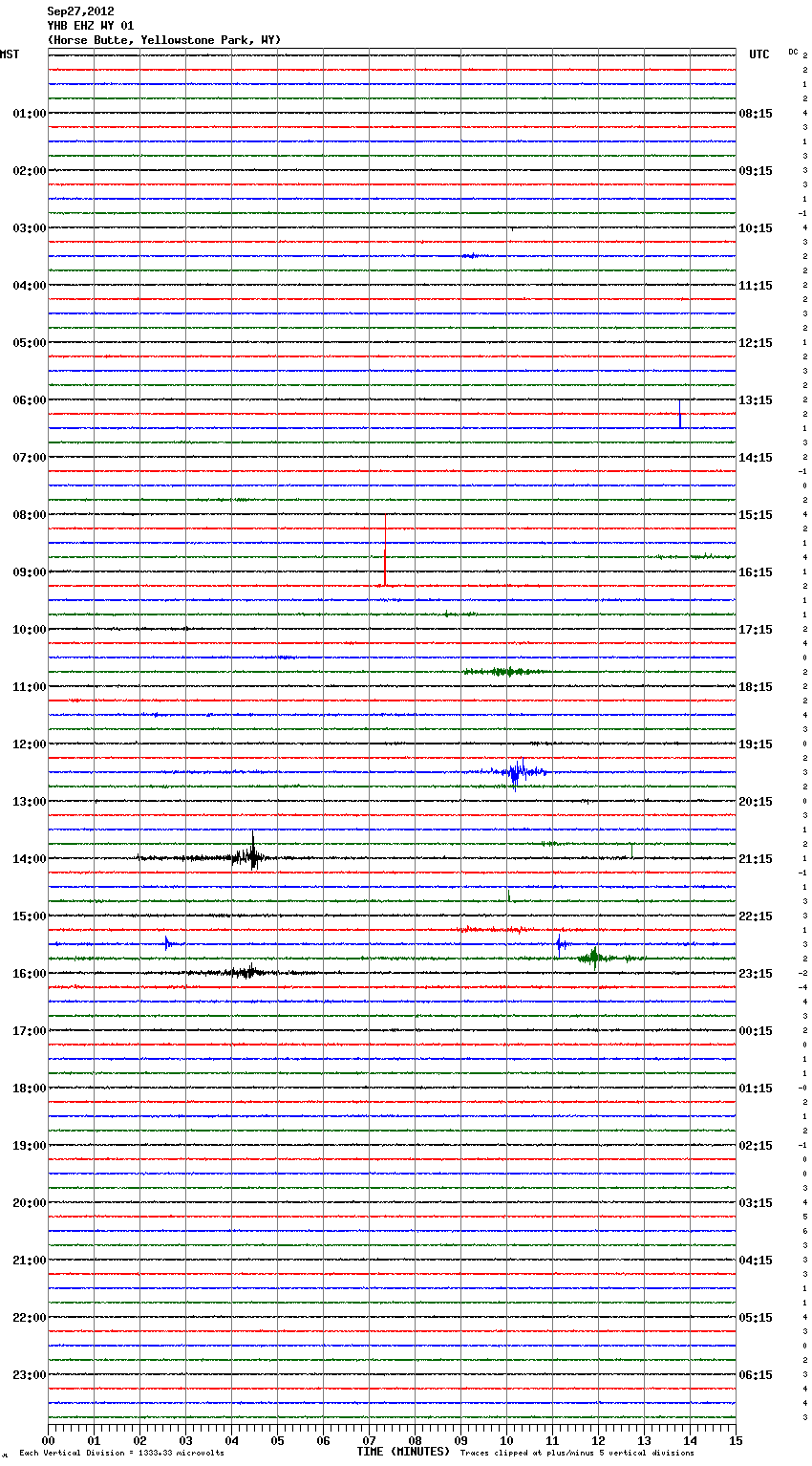Click bottom axis minute tick label 03

(x=185, y=1440)
